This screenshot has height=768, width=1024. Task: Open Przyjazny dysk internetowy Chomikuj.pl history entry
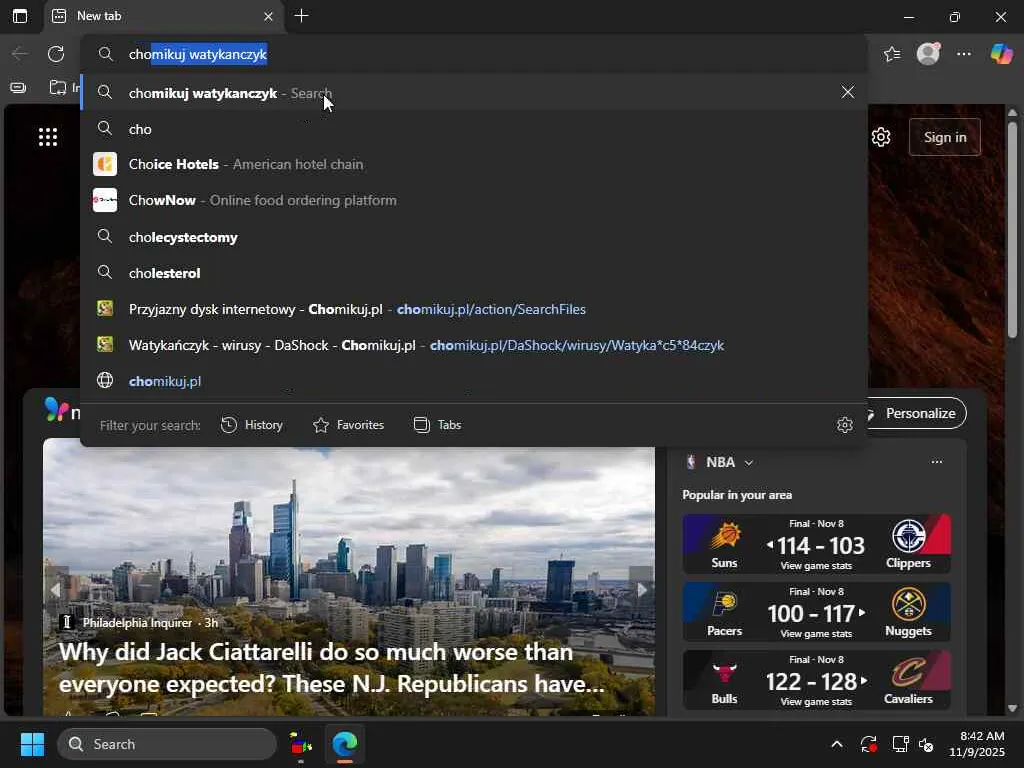pyautogui.click(x=474, y=309)
